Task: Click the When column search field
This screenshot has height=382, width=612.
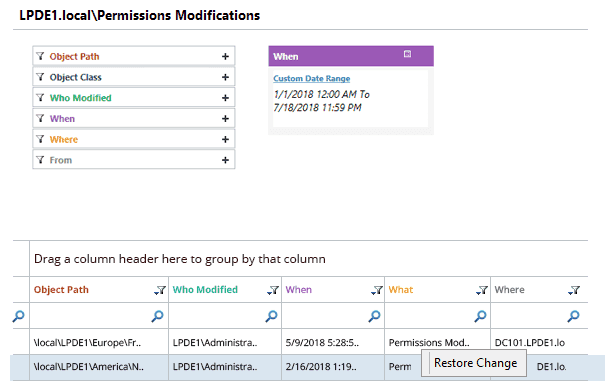Action: (325, 316)
